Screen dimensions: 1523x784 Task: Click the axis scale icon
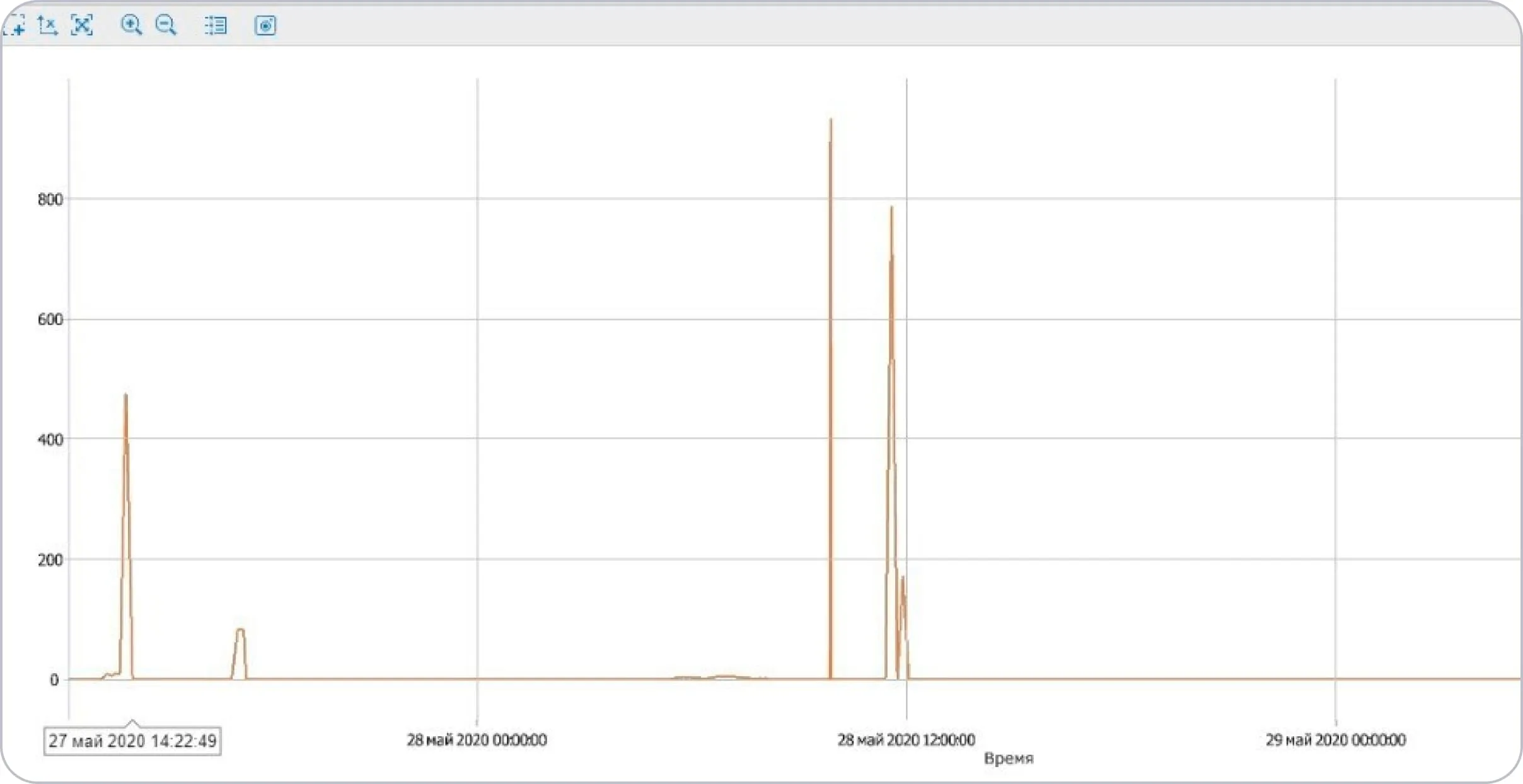pyautogui.click(x=47, y=25)
